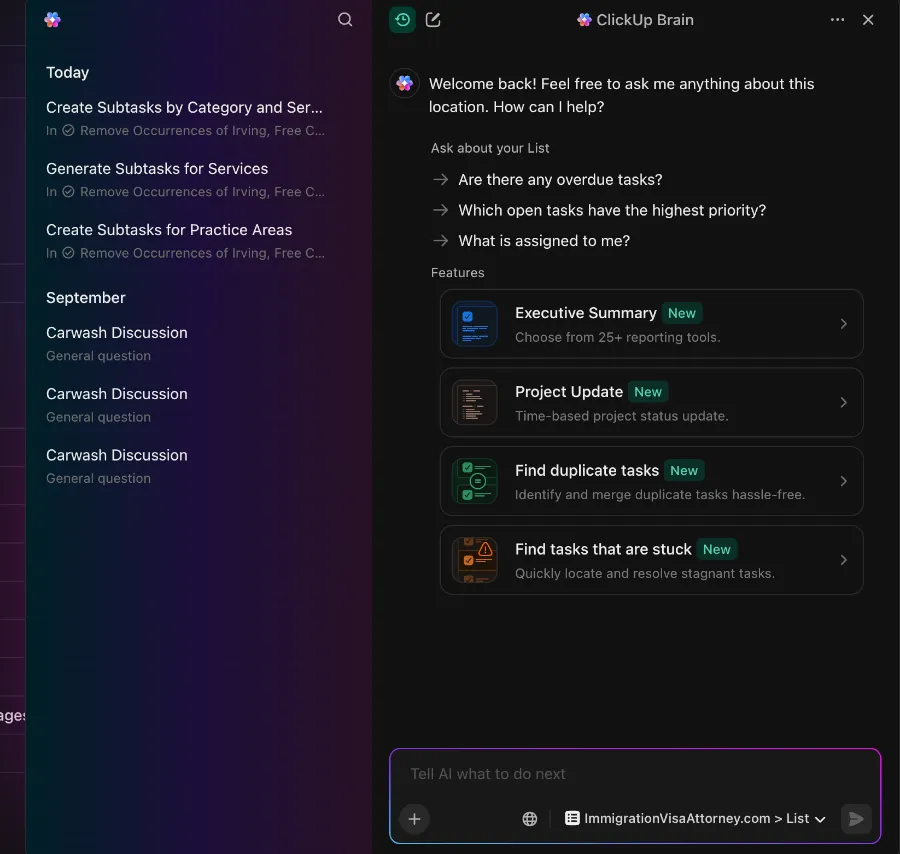
Task: Choose 'What is assigned to me?' suggestion
Action: tap(543, 241)
